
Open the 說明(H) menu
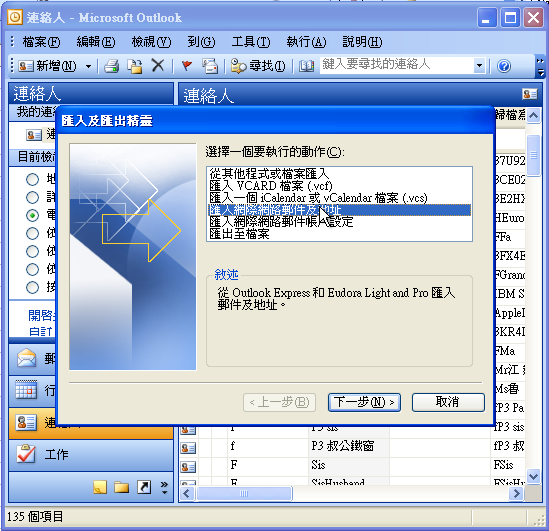[362, 42]
